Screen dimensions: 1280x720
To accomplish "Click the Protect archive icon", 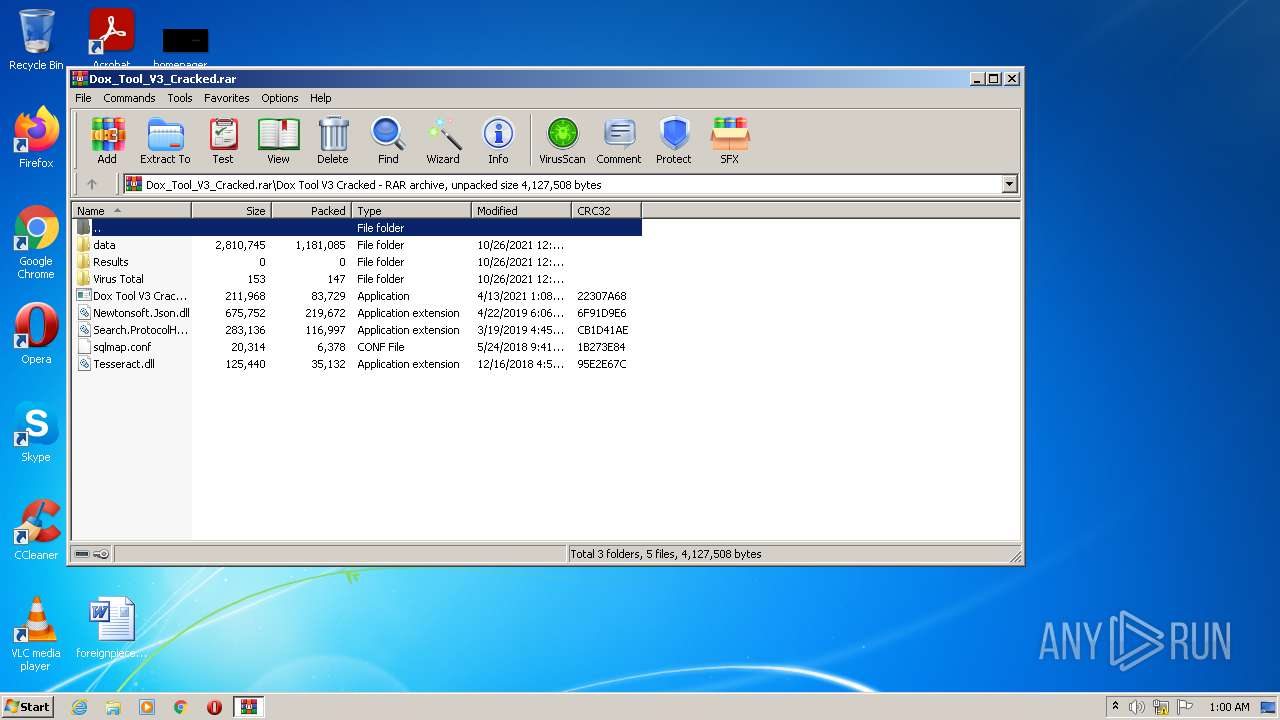I will 674,140.
